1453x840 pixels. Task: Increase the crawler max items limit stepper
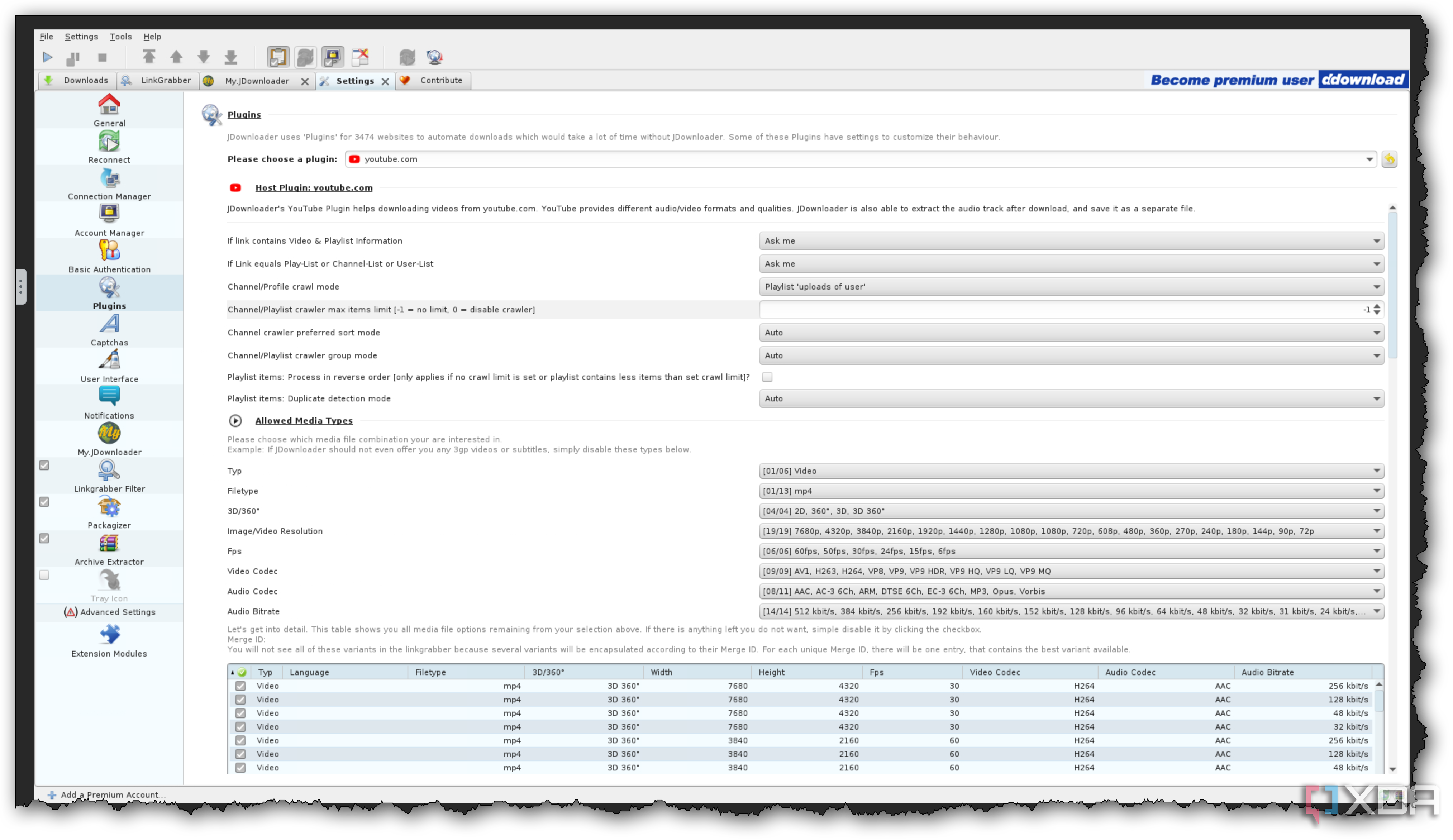coord(1377,306)
